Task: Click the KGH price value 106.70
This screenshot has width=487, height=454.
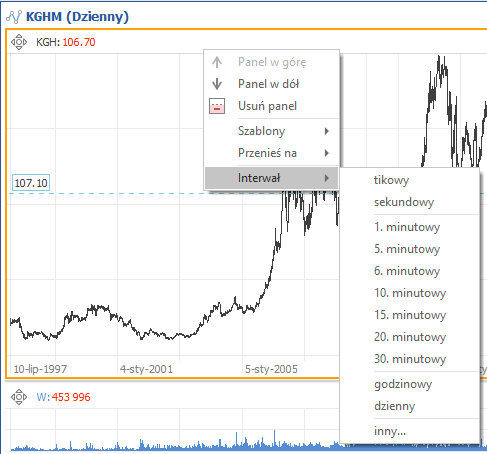Action: click(x=79, y=42)
